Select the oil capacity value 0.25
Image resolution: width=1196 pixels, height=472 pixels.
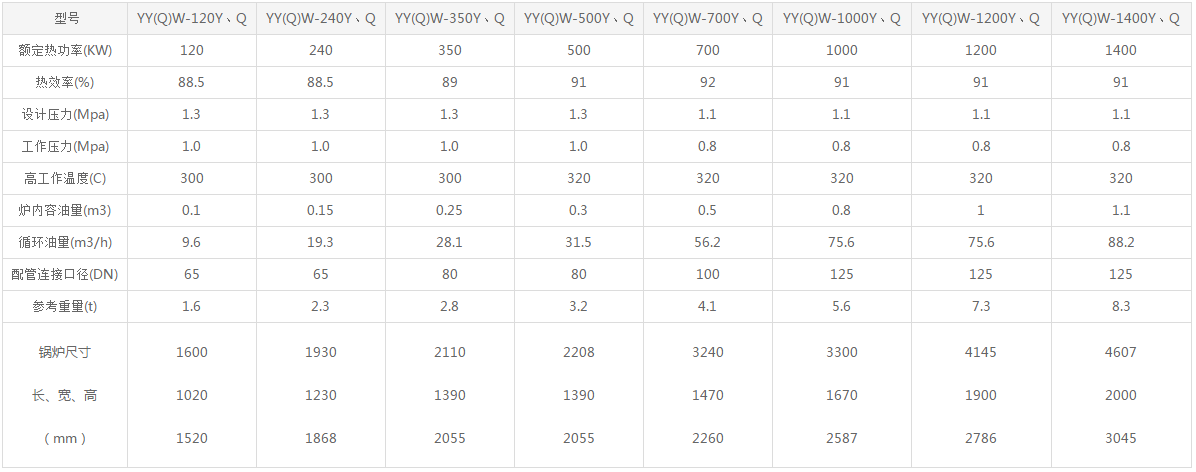click(x=449, y=210)
